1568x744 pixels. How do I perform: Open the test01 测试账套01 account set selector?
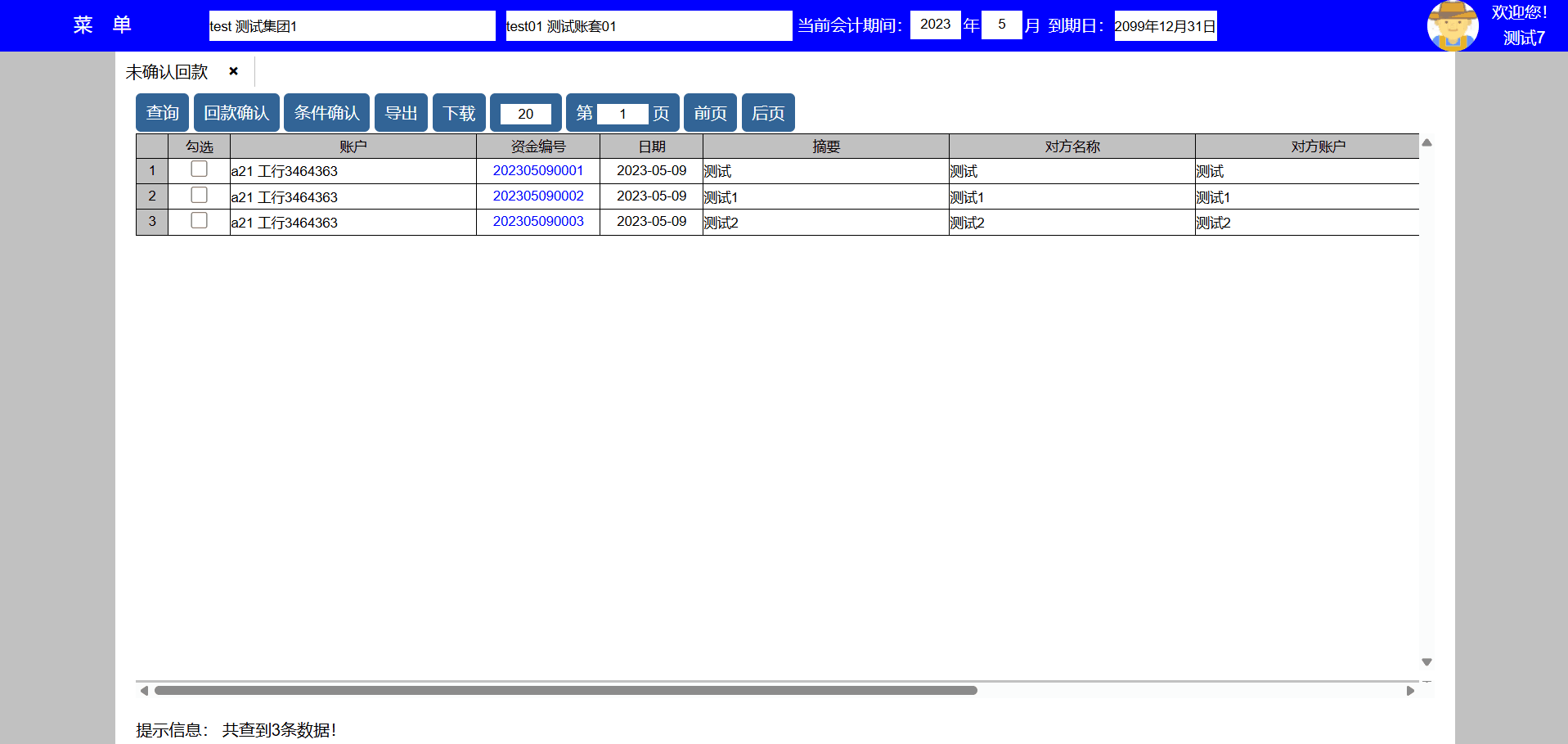pyautogui.click(x=648, y=25)
